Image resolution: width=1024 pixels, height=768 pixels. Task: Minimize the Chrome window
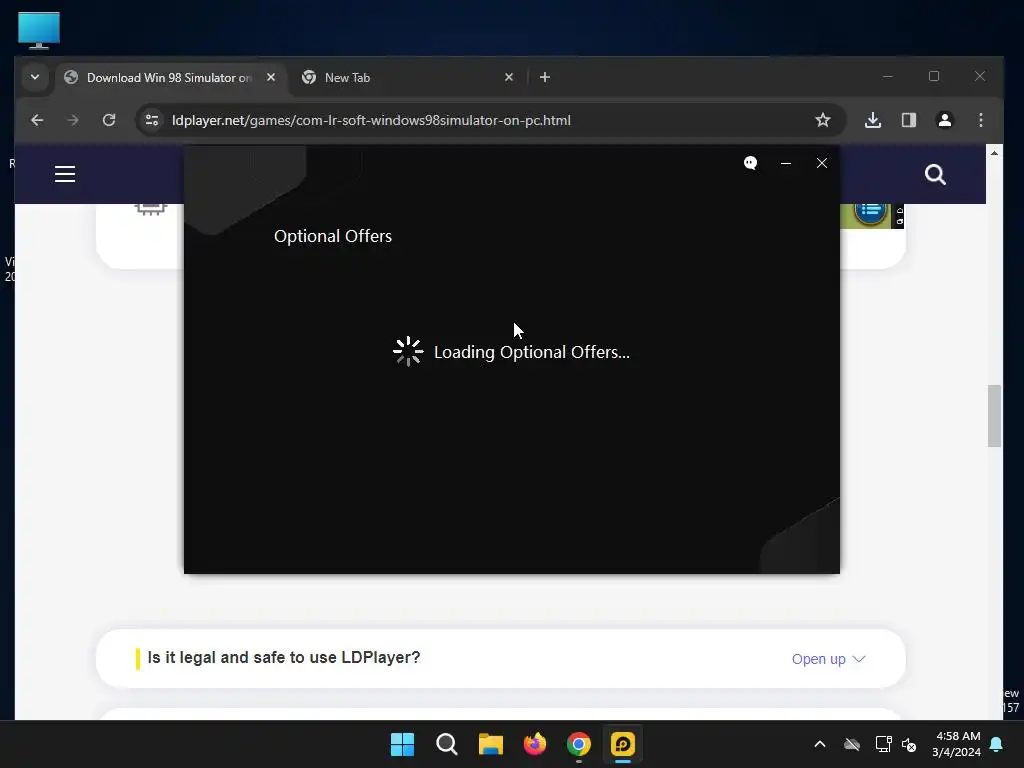[888, 76]
